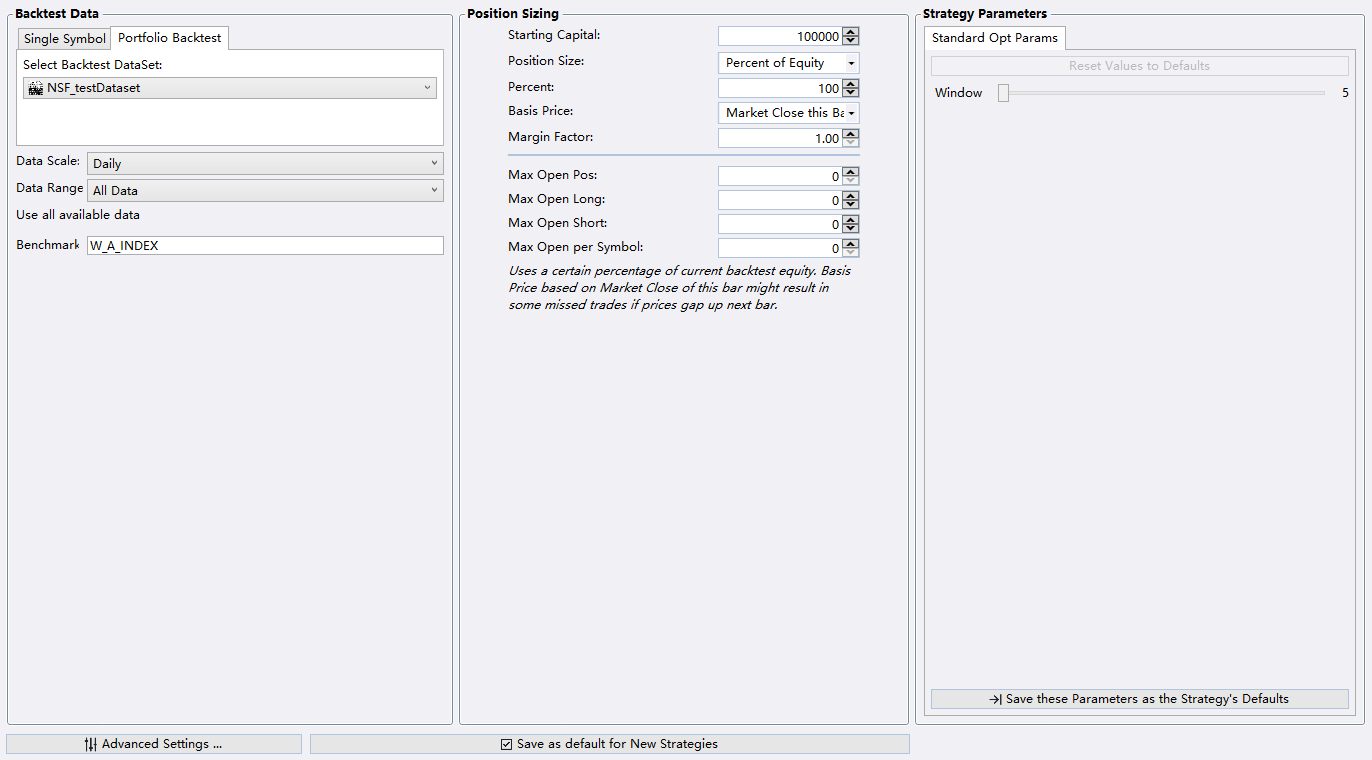The image size is (1372, 760).
Task: Decrease Max Open Long with the down arrow
Action: coord(851,205)
